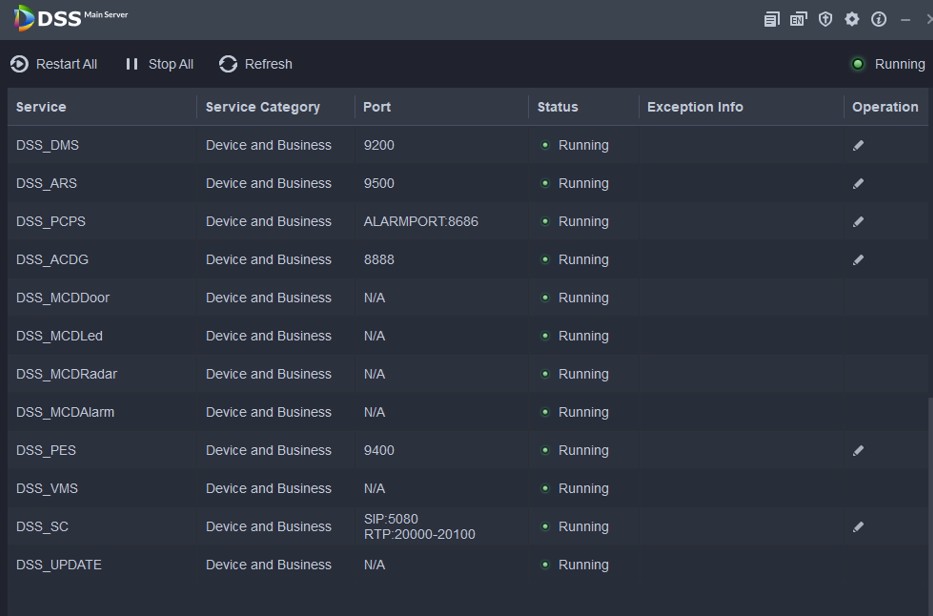Edit DSS_PCPS alarm port setting

(858, 221)
